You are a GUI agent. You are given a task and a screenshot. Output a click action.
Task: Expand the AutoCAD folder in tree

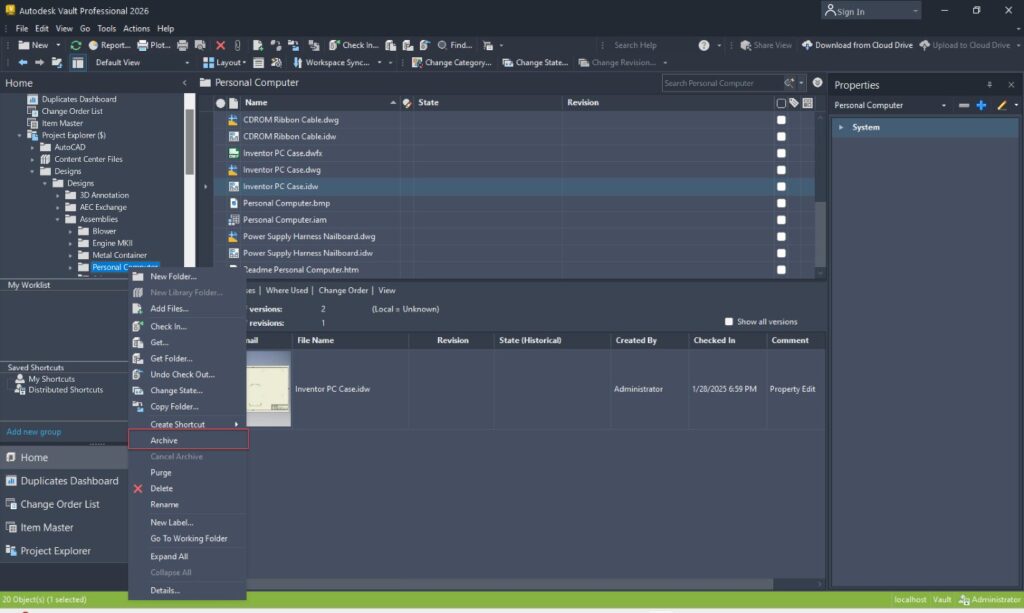click(x=33, y=147)
